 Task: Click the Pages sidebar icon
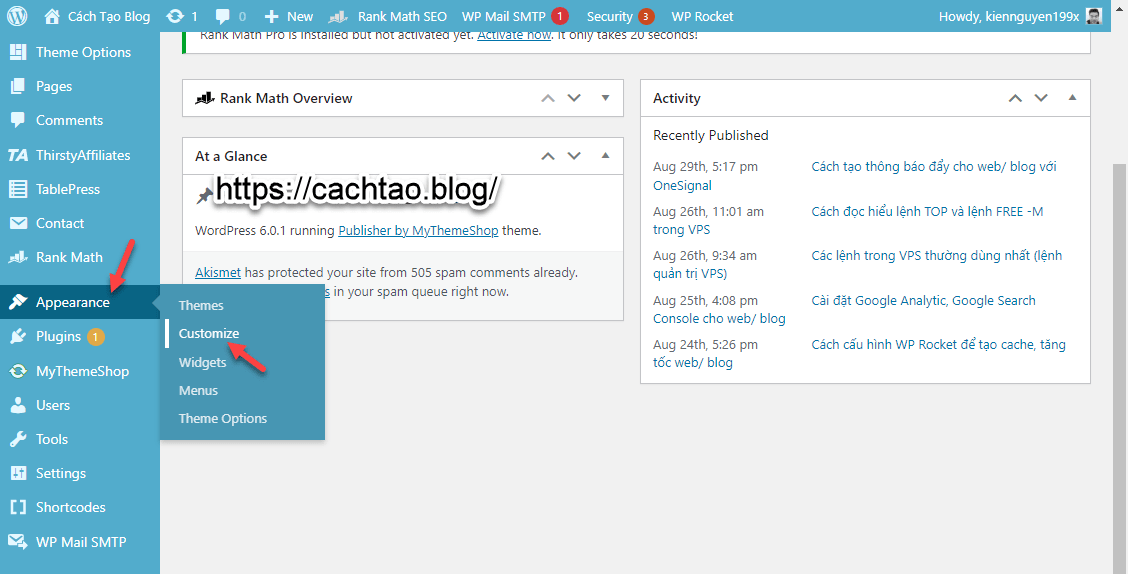[18, 86]
